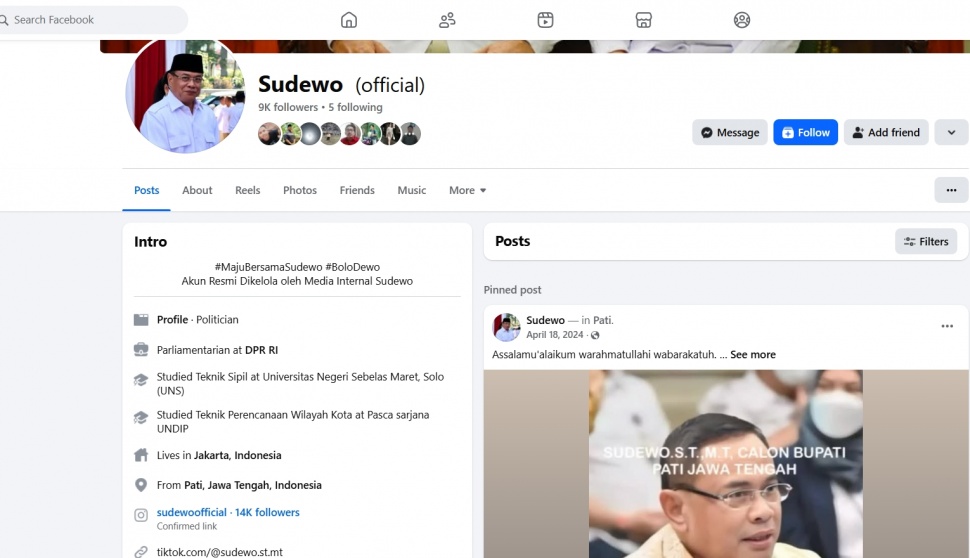
Task: Click the link chain icon beside tiktok
Action: point(141,551)
